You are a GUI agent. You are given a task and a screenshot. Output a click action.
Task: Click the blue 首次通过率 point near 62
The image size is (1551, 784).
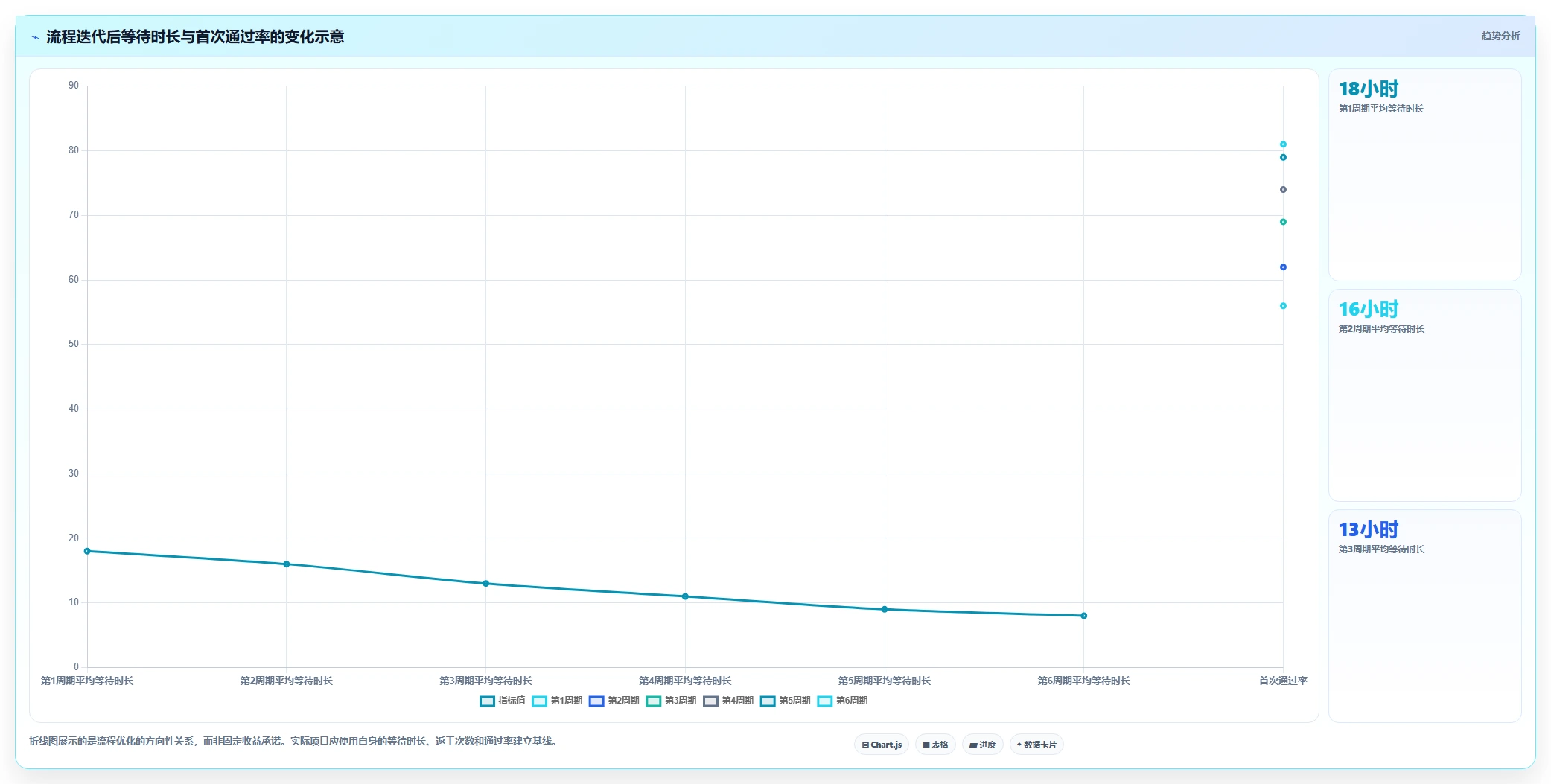1283,267
